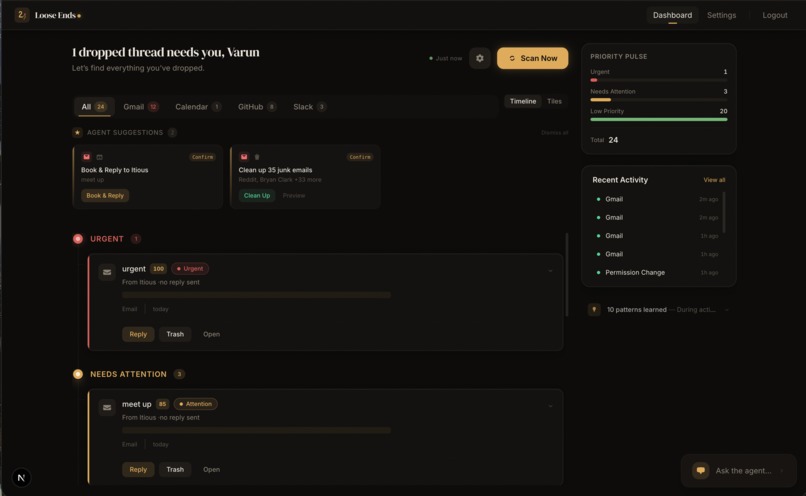Select the Gmail filter tab
Image resolution: width=806 pixels, height=496 pixels.
(141, 107)
